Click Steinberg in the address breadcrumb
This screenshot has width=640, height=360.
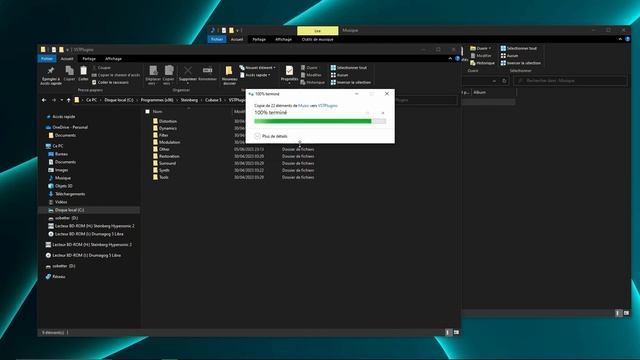coord(189,100)
